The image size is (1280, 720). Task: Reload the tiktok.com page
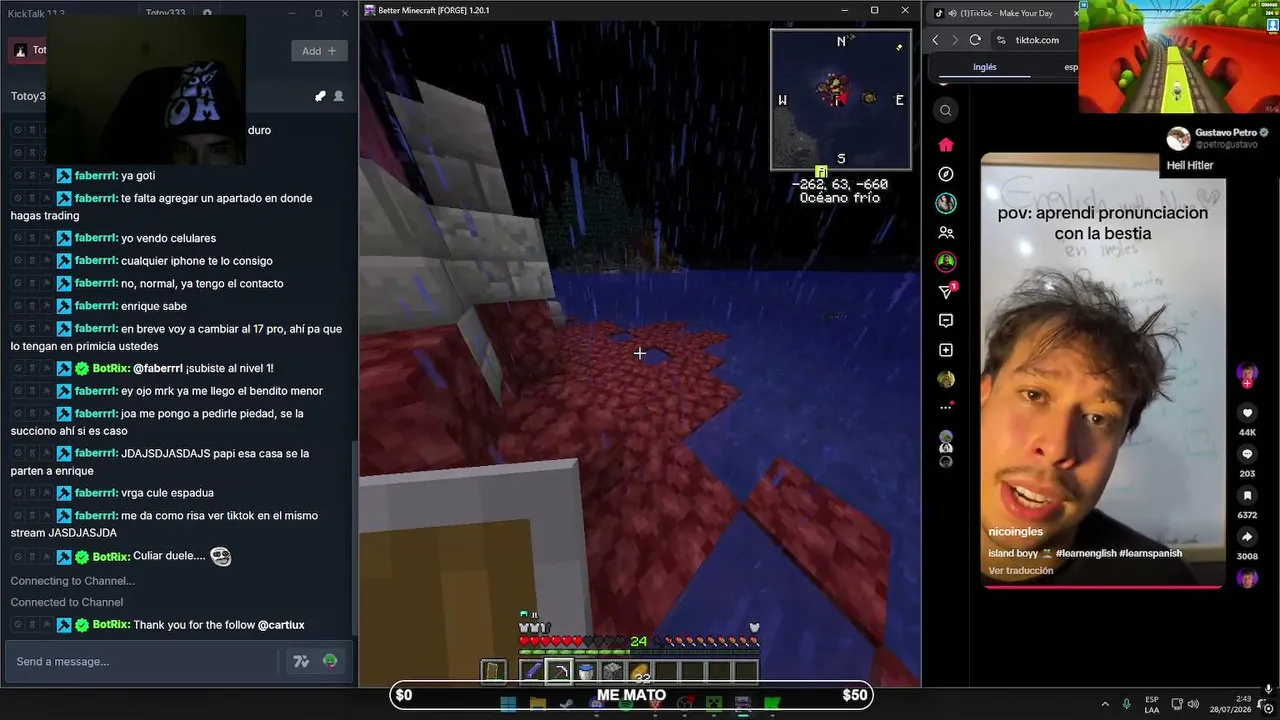click(x=975, y=40)
